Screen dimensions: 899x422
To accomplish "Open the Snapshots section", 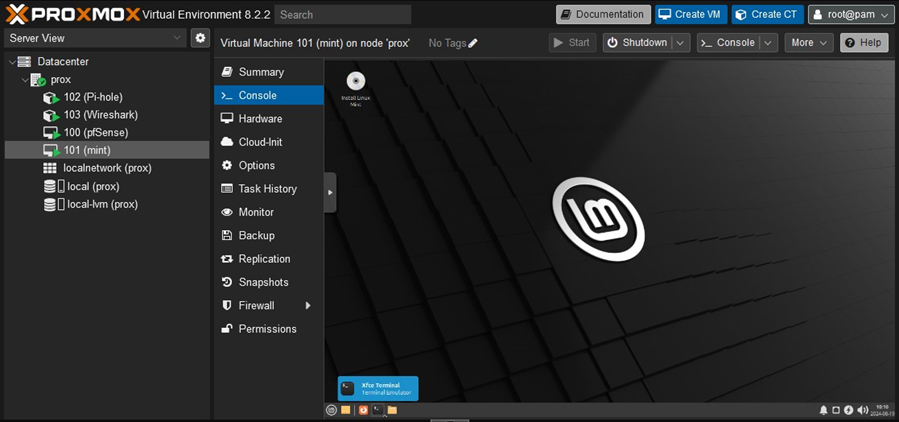I will pyautogui.click(x=263, y=282).
